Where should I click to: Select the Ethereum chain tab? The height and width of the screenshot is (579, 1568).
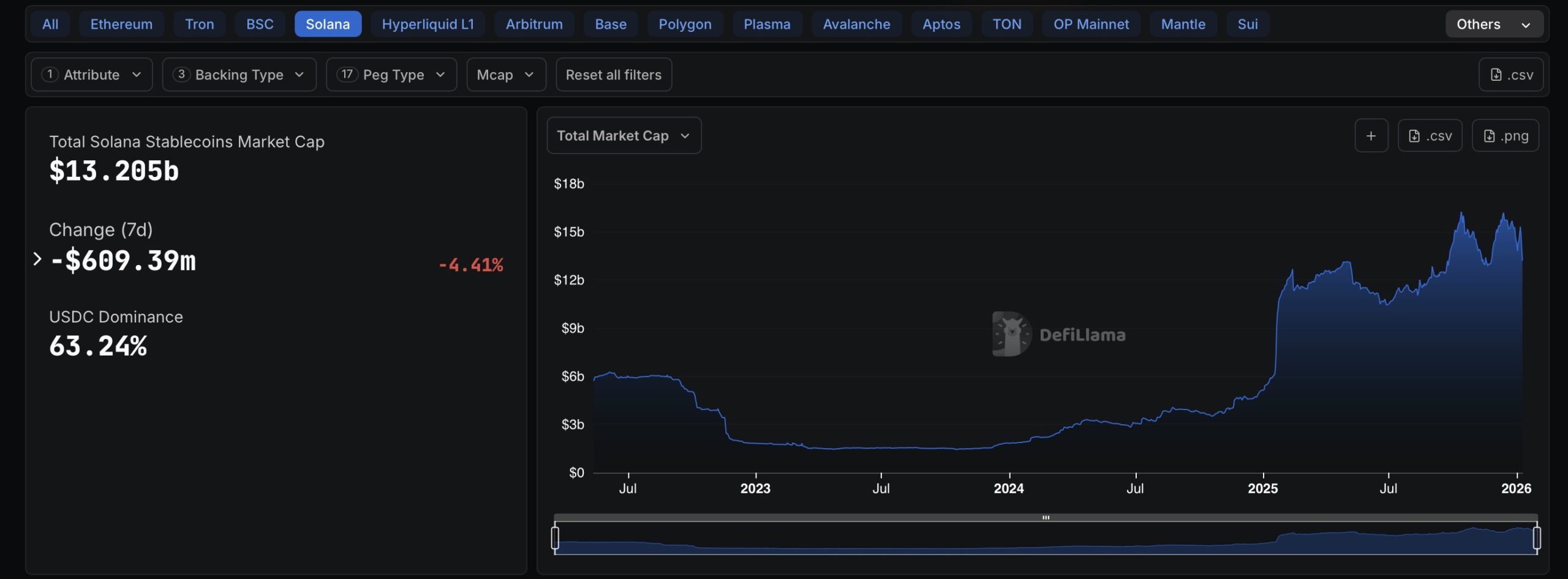click(x=121, y=24)
